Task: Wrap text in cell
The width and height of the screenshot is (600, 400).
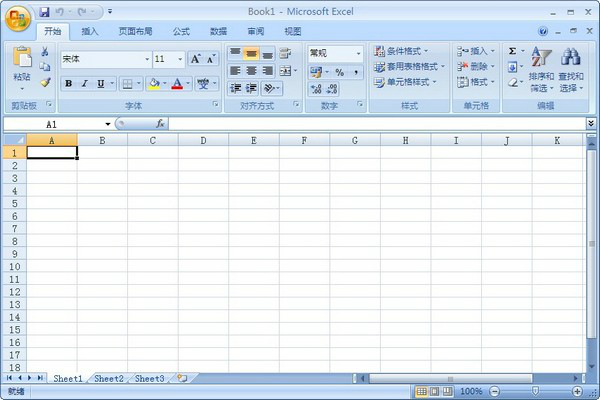Action: 285,53
